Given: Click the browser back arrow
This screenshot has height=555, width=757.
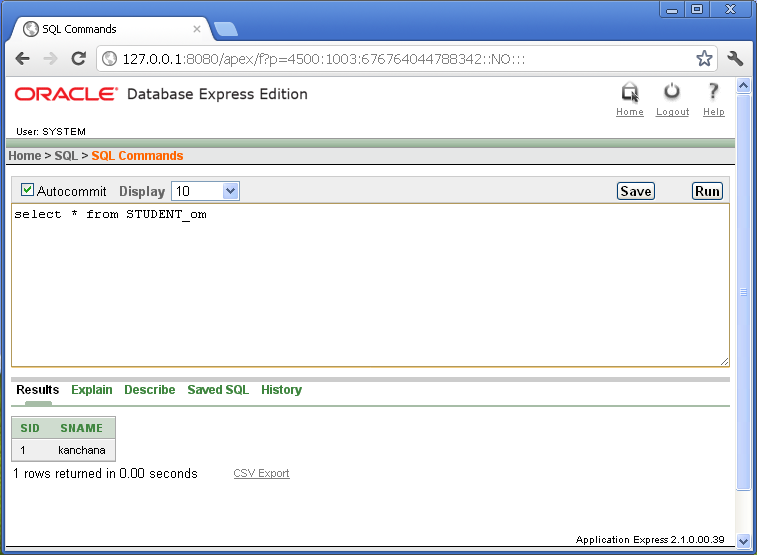Looking at the screenshot, I should 22,59.
